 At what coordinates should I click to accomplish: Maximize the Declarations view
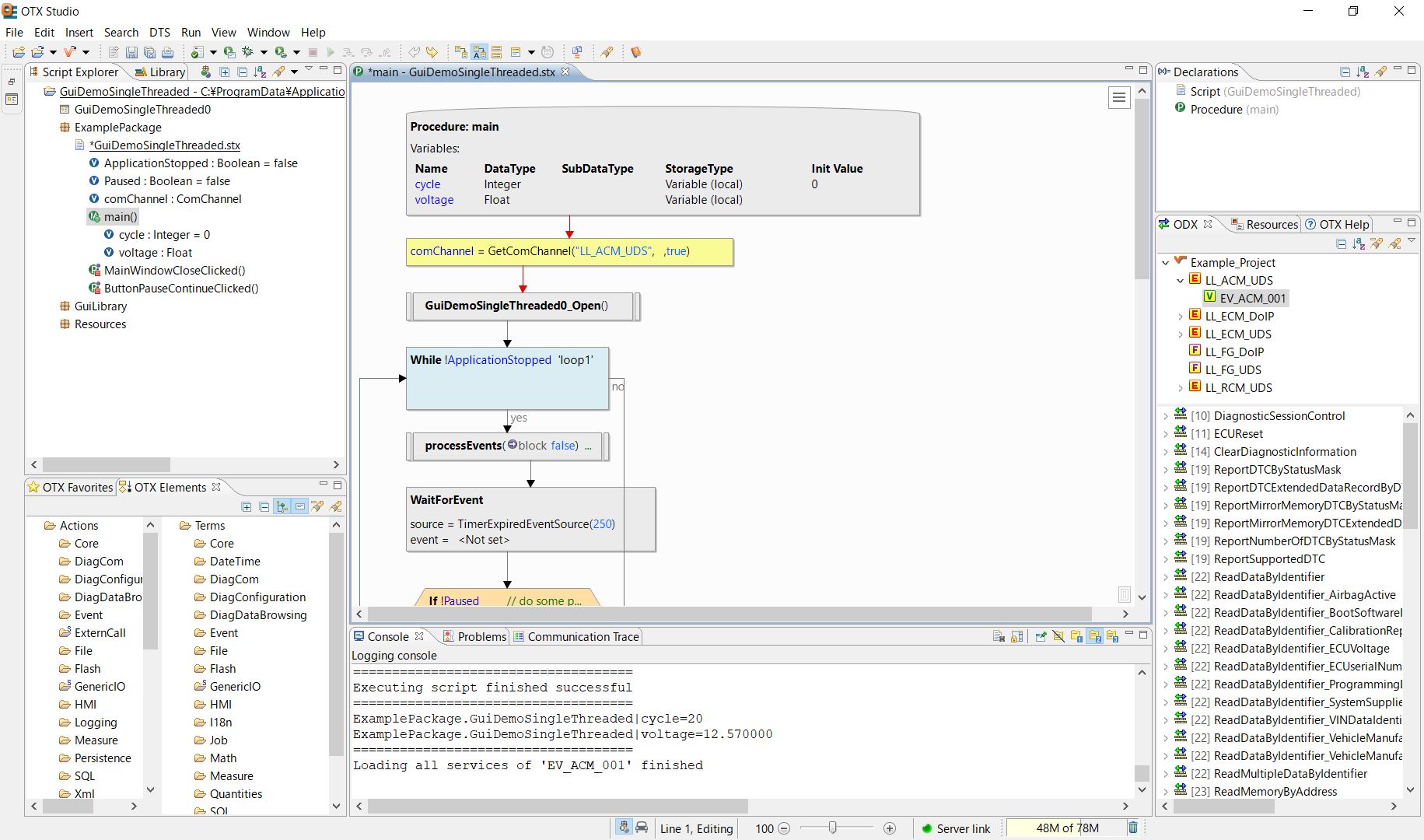[1412, 70]
